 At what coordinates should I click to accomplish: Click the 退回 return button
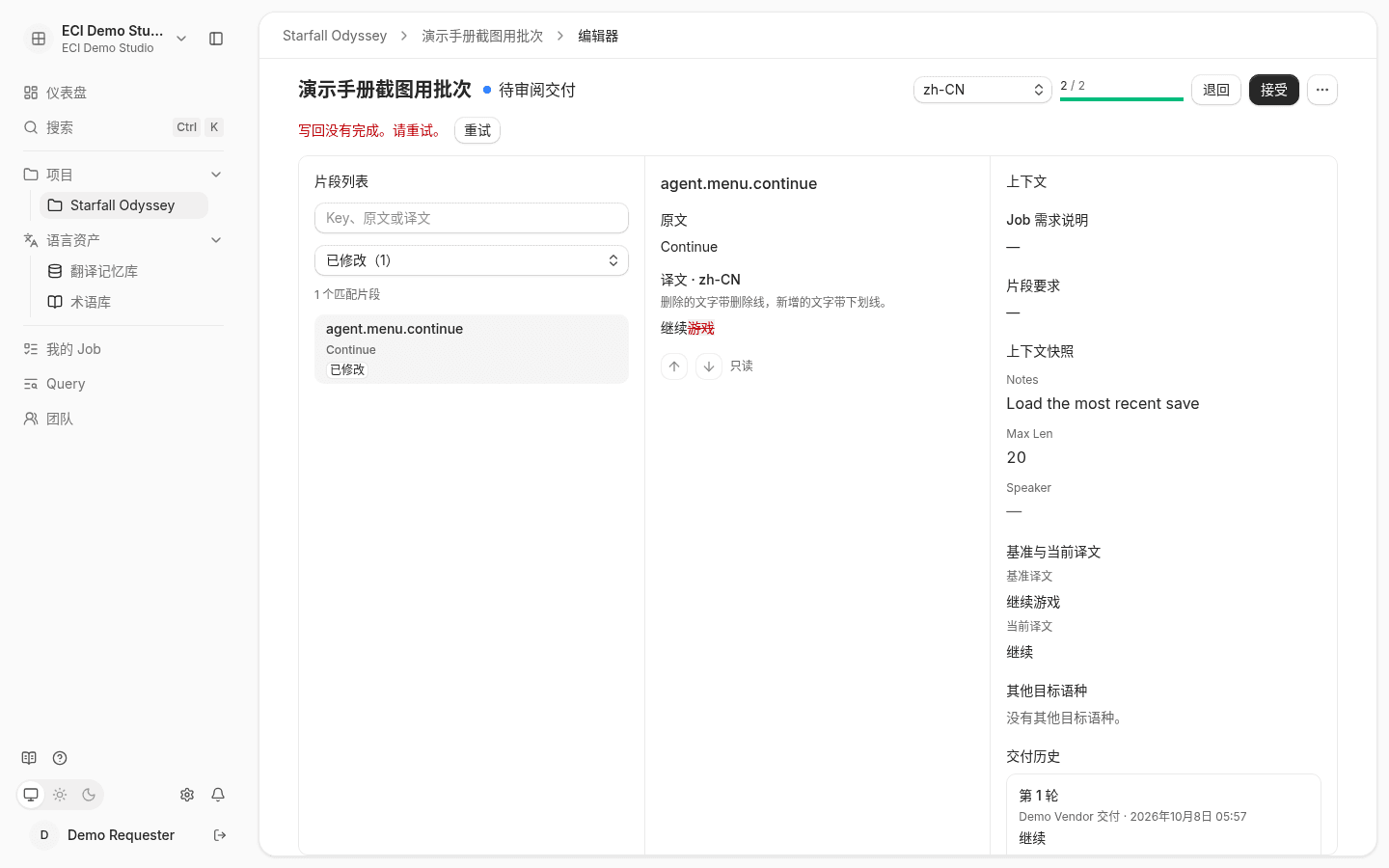pos(1216,90)
